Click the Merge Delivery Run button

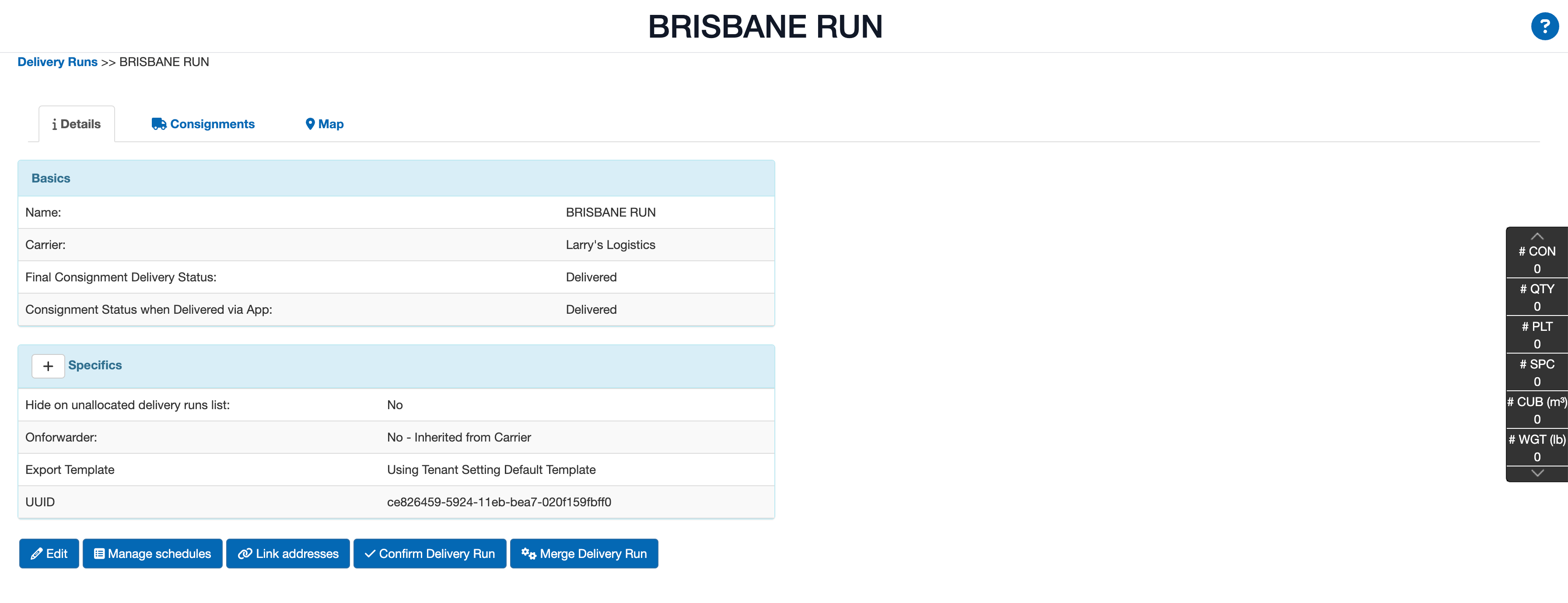pyautogui.click(x=584, y=553)
